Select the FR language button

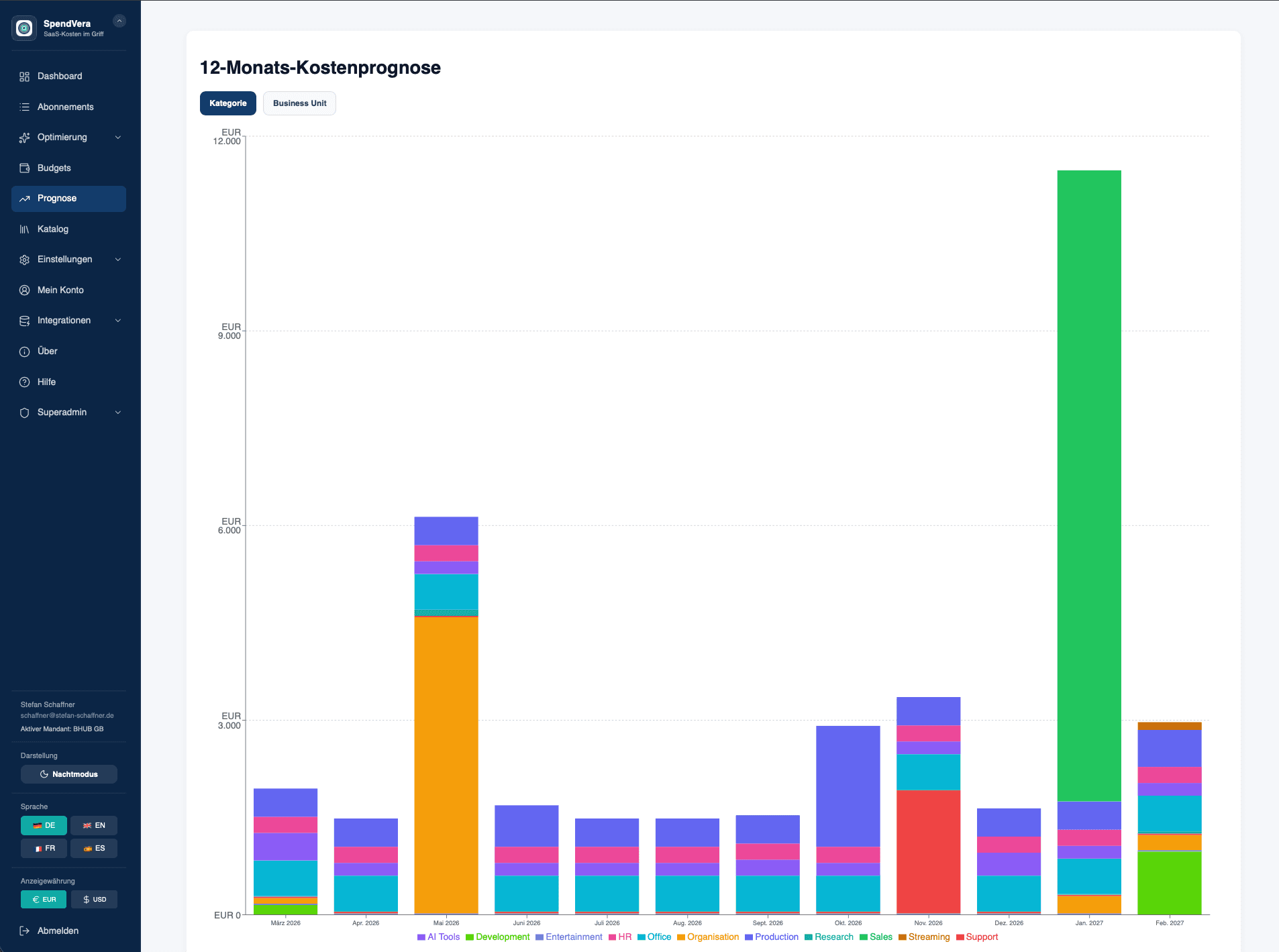[44, 849]
